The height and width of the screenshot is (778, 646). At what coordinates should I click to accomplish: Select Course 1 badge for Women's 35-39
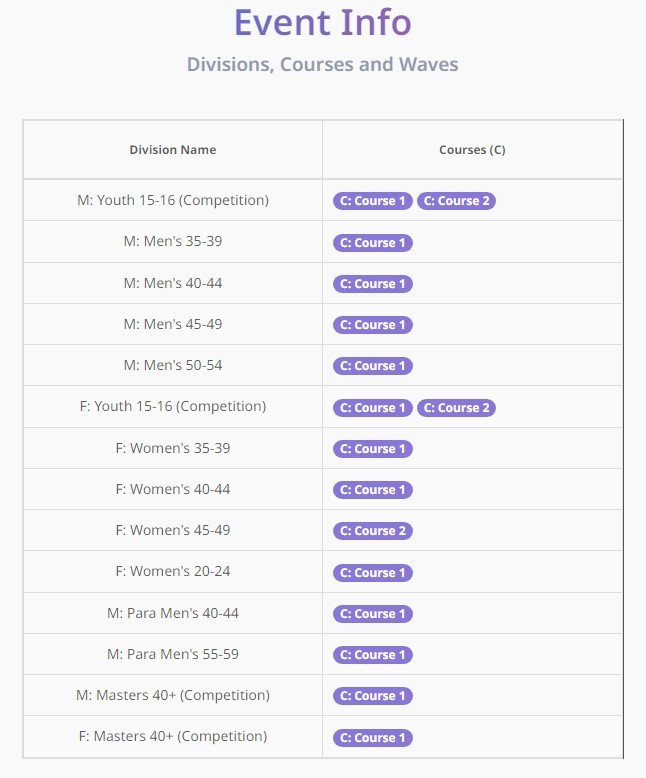click(373, 449)
